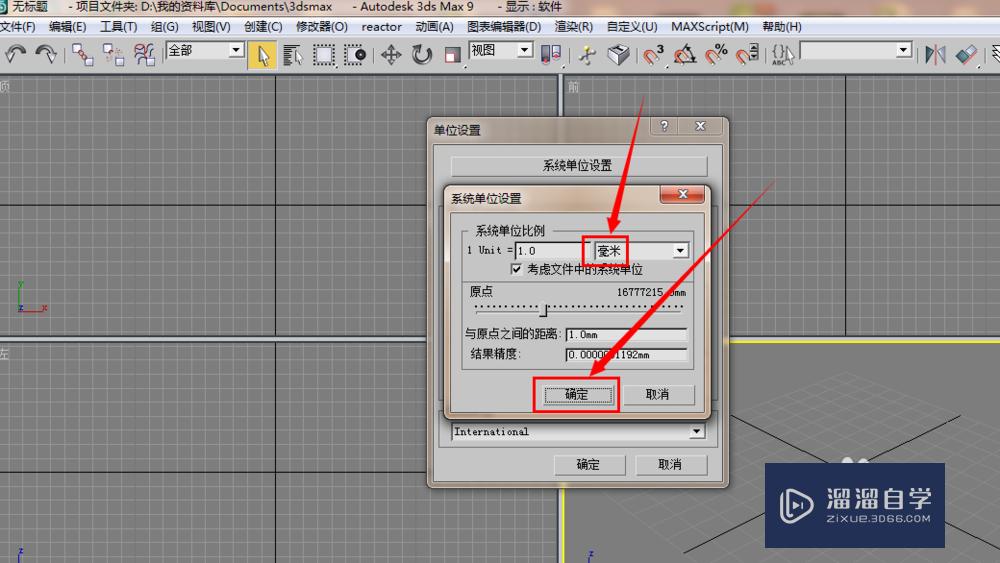Toggle 考虑文件中的系统单位 checkbox
The height and width of the screenshot is (563, 1000).
(516, 270)
